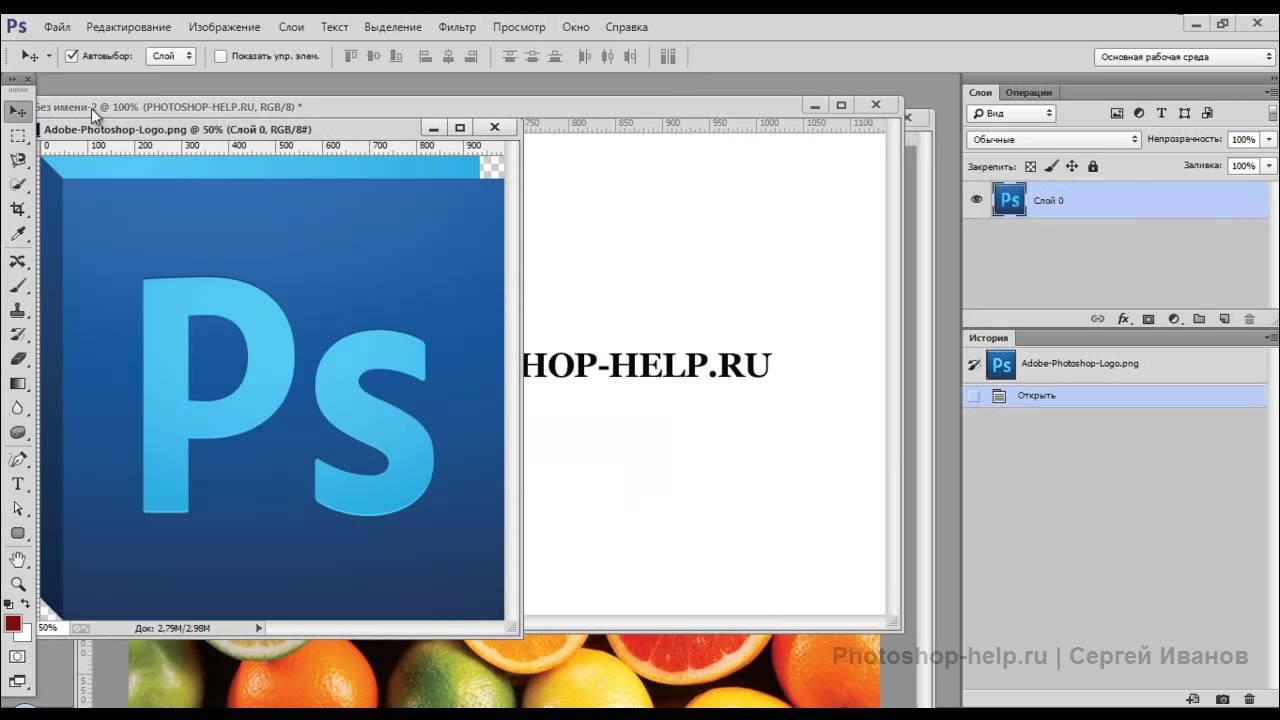Screen dimensions: 1280x720
Task: Select the История panel tab
Action: [988, 338]
